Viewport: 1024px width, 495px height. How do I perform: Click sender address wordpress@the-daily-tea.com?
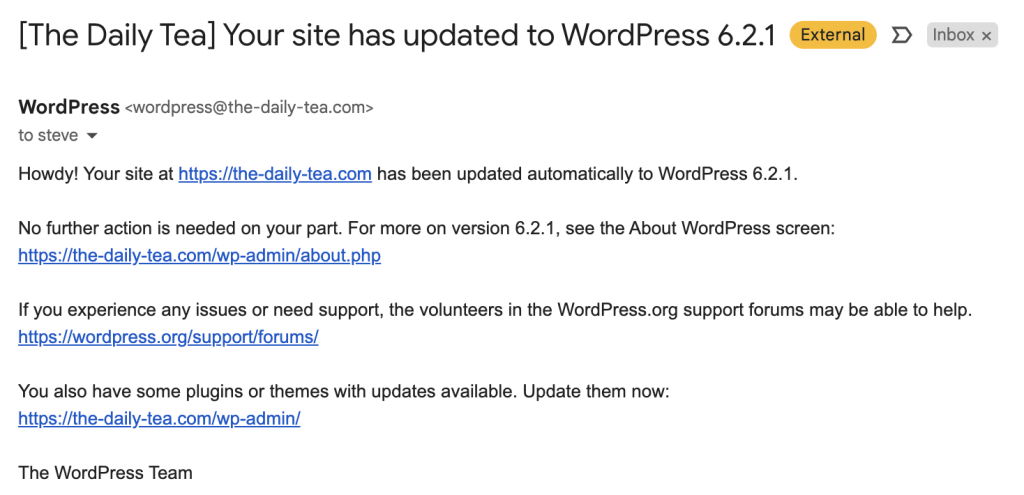point(249,108)
